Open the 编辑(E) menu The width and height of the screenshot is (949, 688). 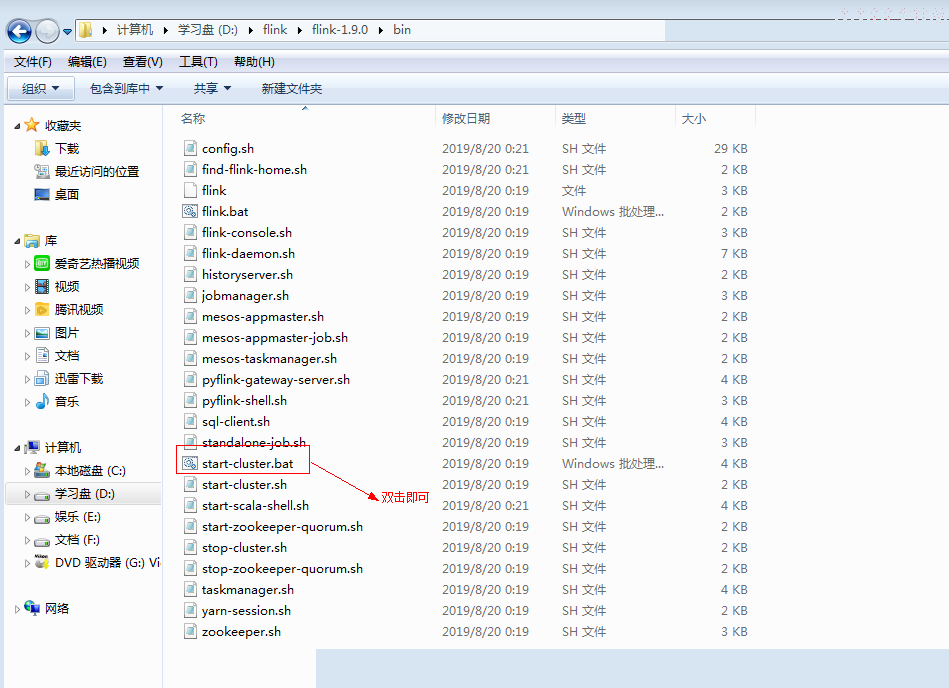point(87,62)
